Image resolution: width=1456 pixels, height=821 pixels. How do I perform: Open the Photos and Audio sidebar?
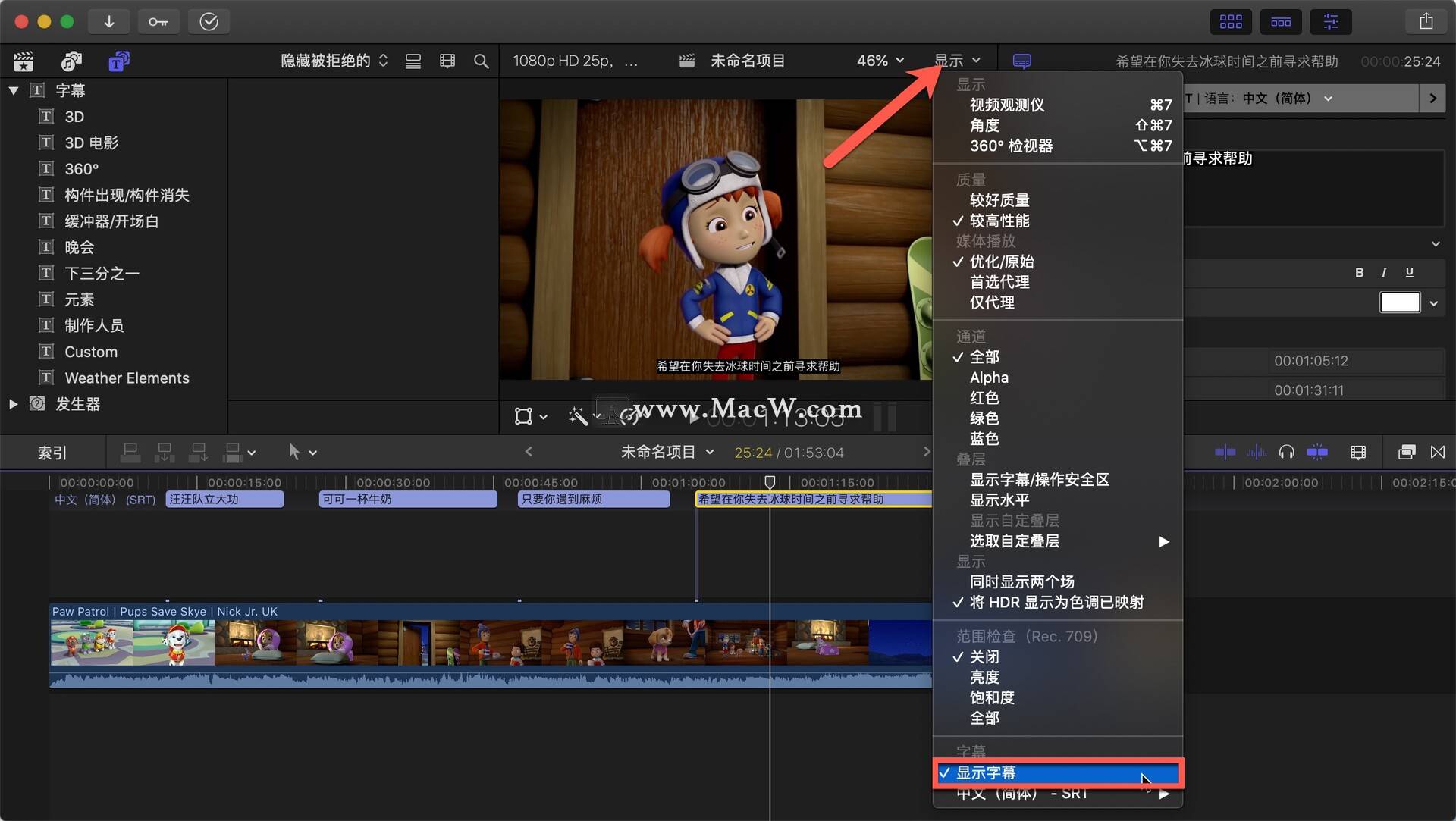click(x=71, y=61)
